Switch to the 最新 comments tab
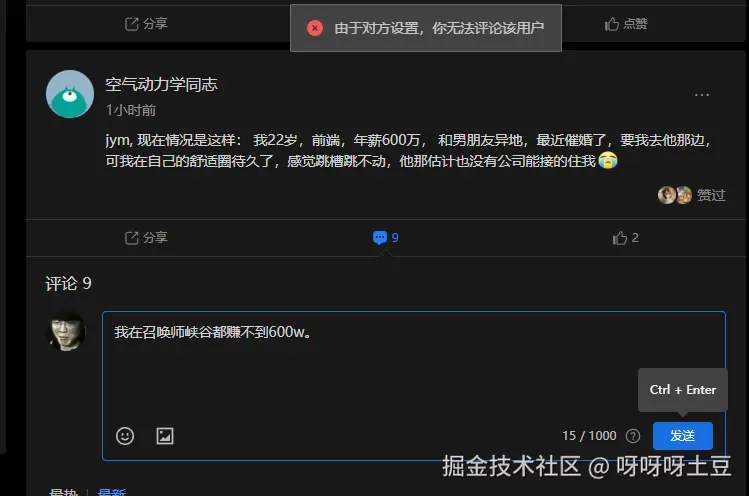This screenshot has height=496, width=749. click(112, 492)
